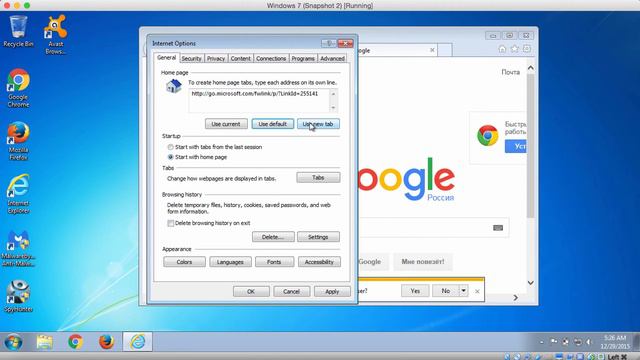640x360 pixels.
Task: Switch to the Advanced tab
Action: tap(332, 58)
